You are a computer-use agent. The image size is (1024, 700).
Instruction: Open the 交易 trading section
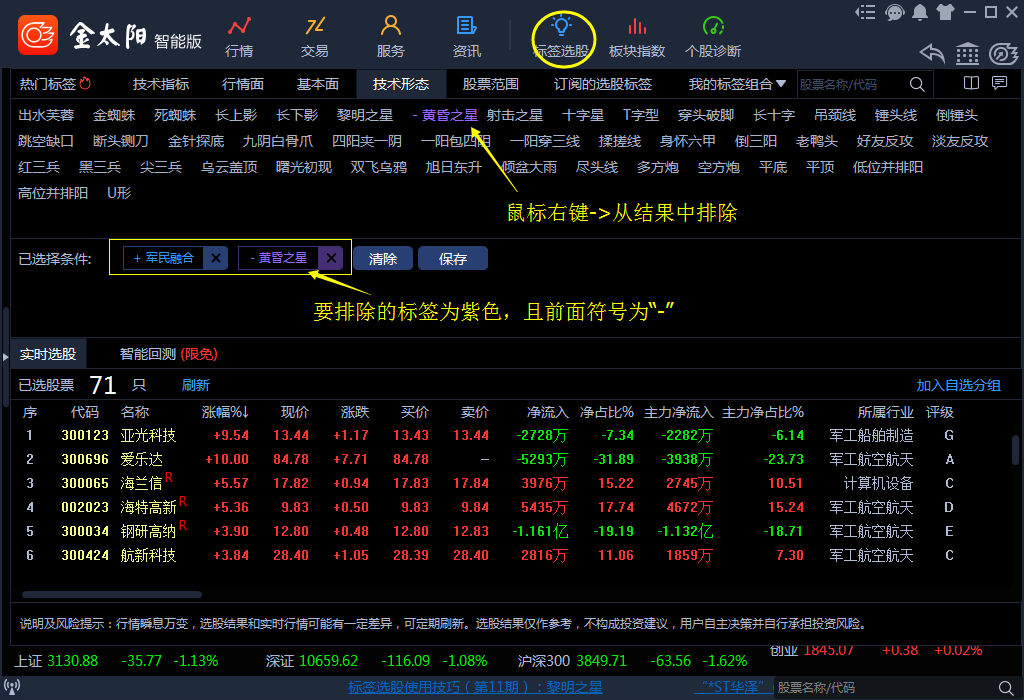(x=315, y=36)
